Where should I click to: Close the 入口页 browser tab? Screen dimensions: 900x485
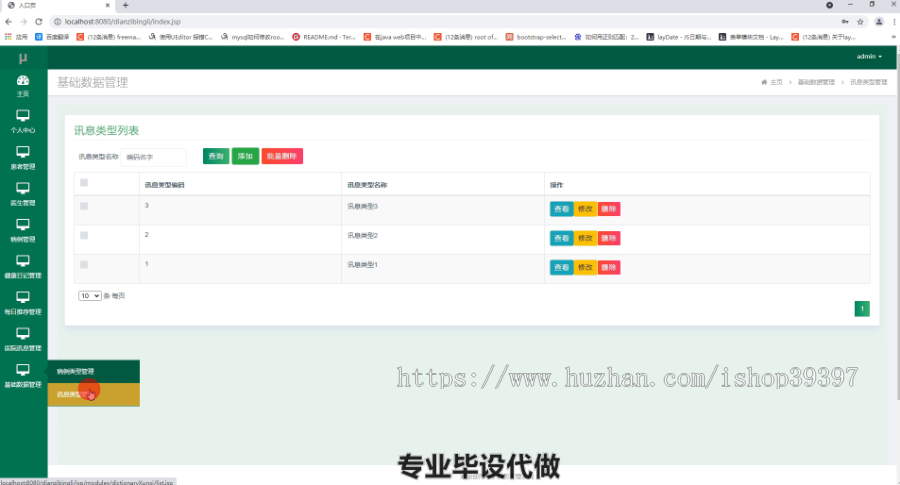coord(107,5)
